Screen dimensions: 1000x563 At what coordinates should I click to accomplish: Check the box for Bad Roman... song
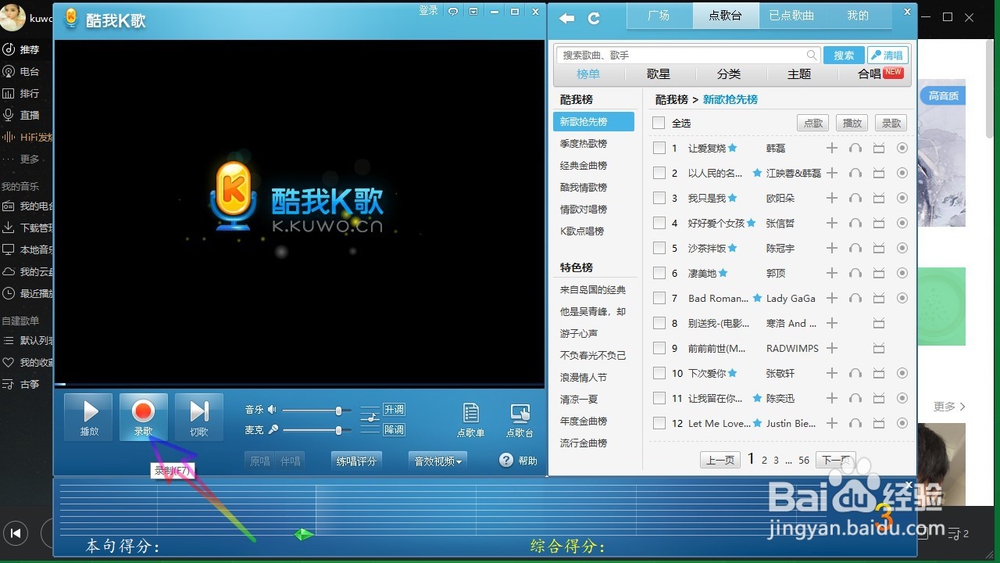(659, 298)
